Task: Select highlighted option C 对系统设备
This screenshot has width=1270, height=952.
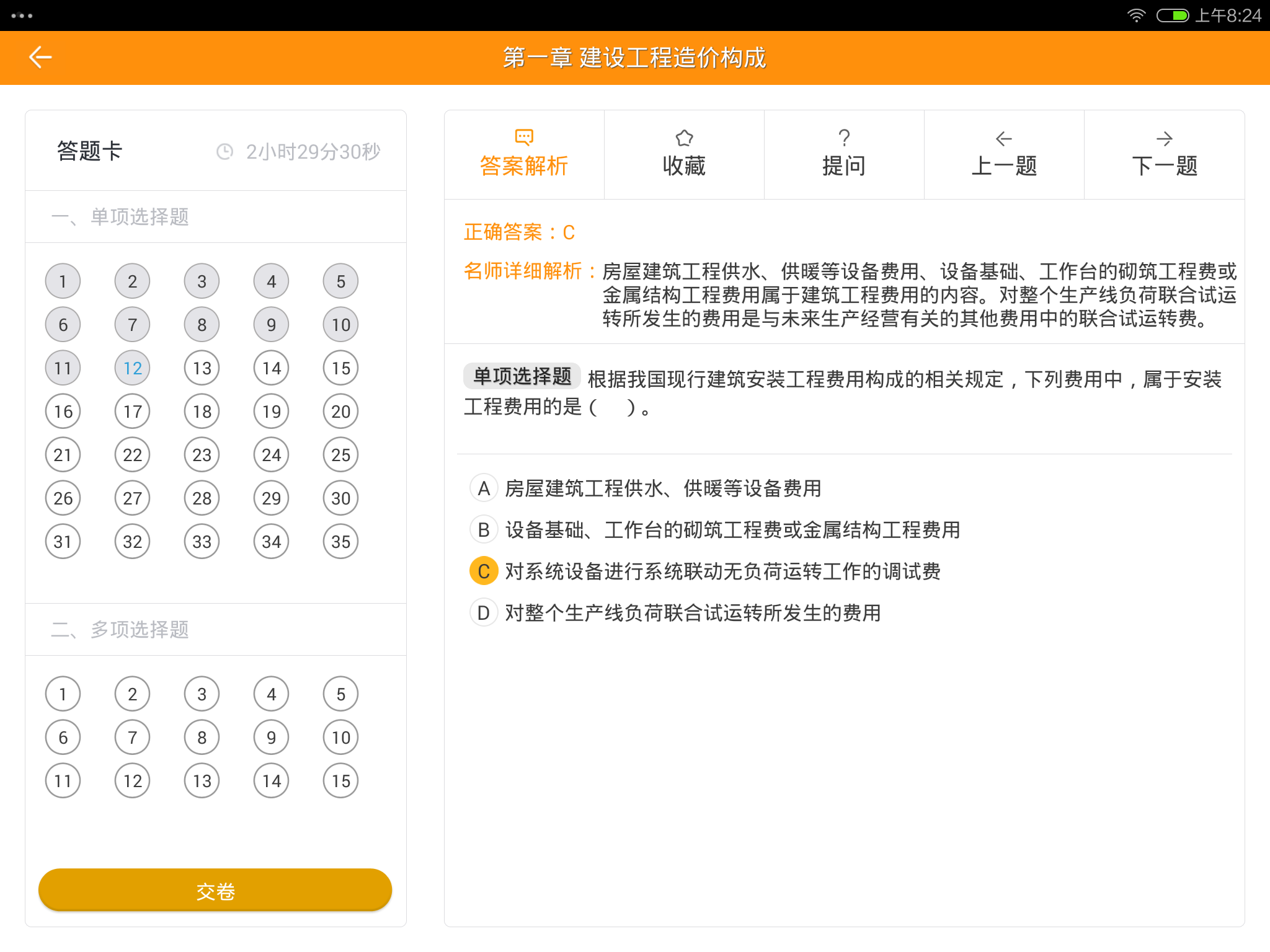Action: pyautogui.click(x=705, y=571)
